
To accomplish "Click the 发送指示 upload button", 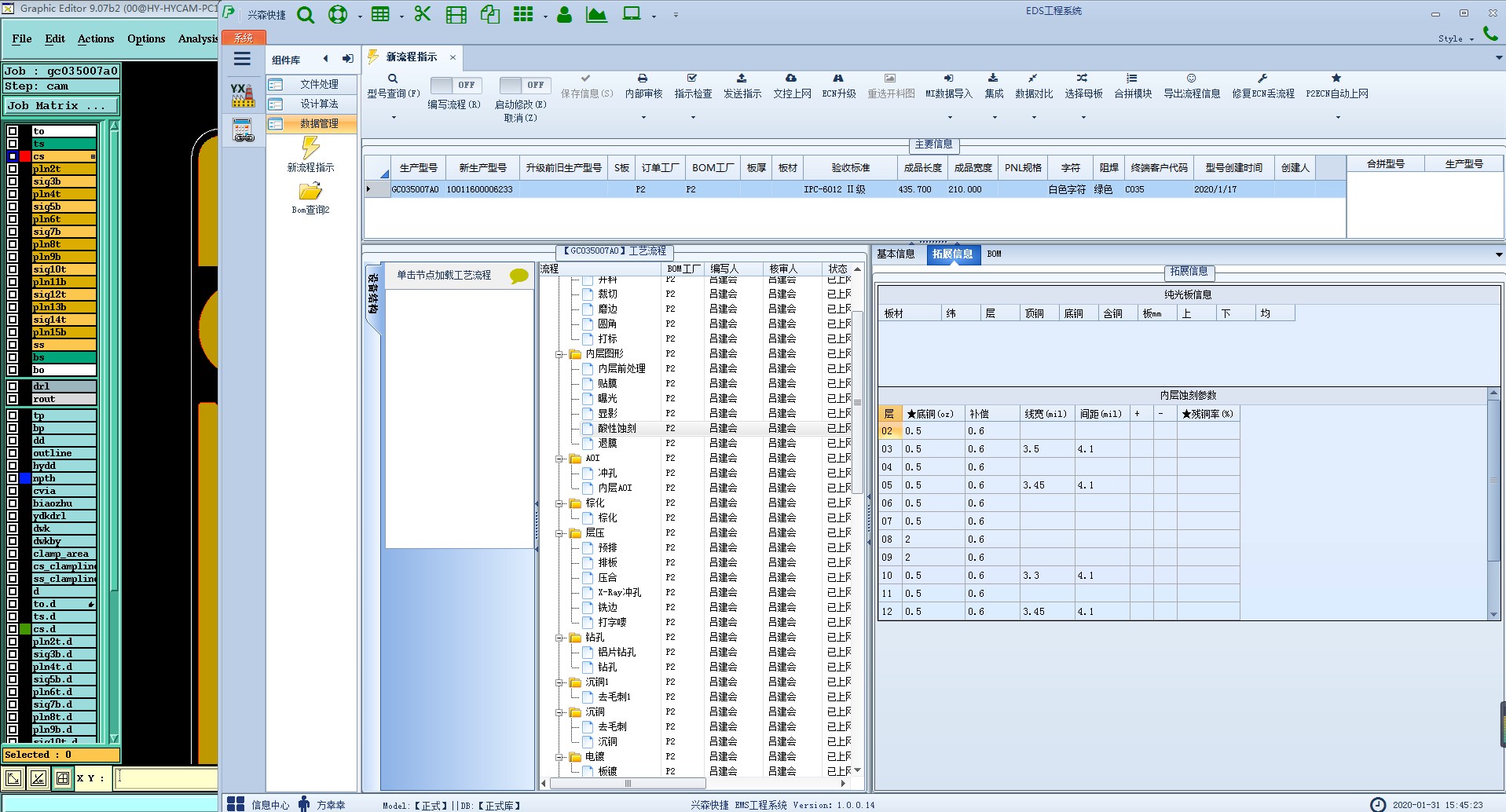I will pos(742,86).
